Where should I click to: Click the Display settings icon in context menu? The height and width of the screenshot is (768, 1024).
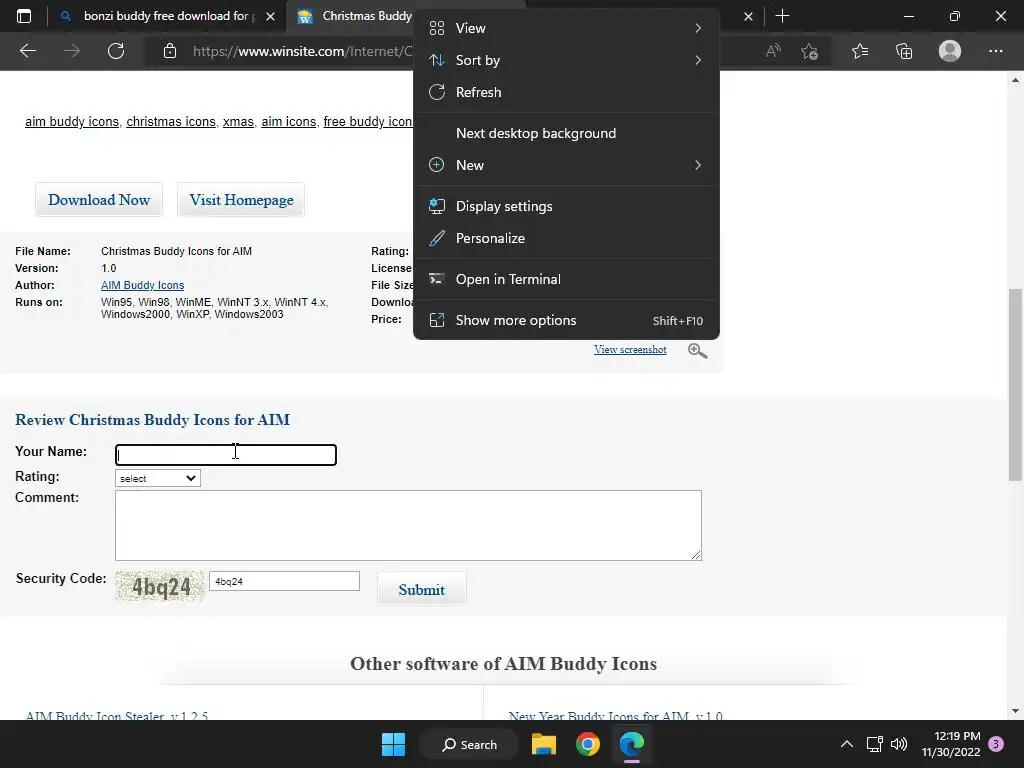(436, 206)
